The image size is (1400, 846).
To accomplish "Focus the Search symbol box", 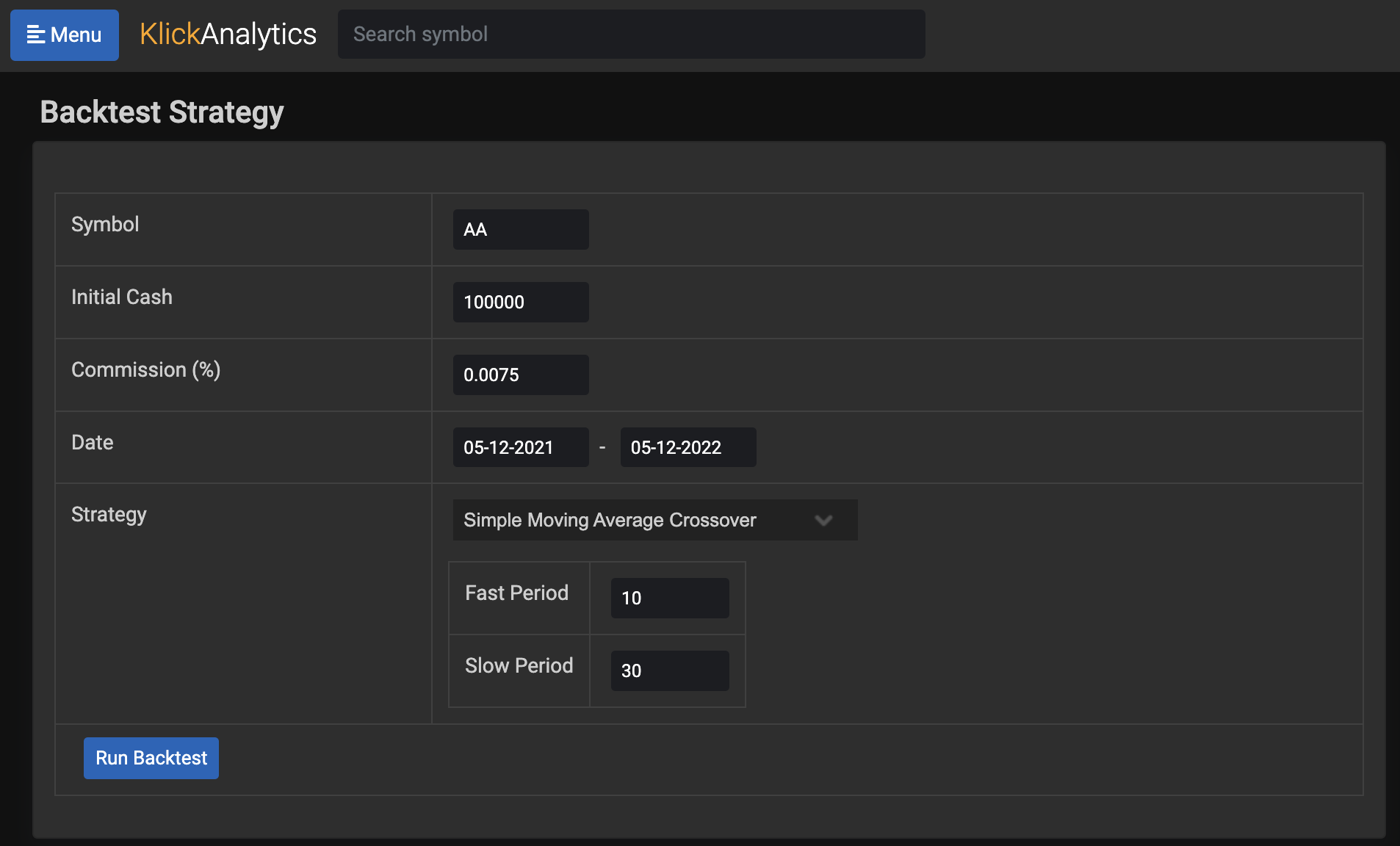I will (x=630, y=35).
